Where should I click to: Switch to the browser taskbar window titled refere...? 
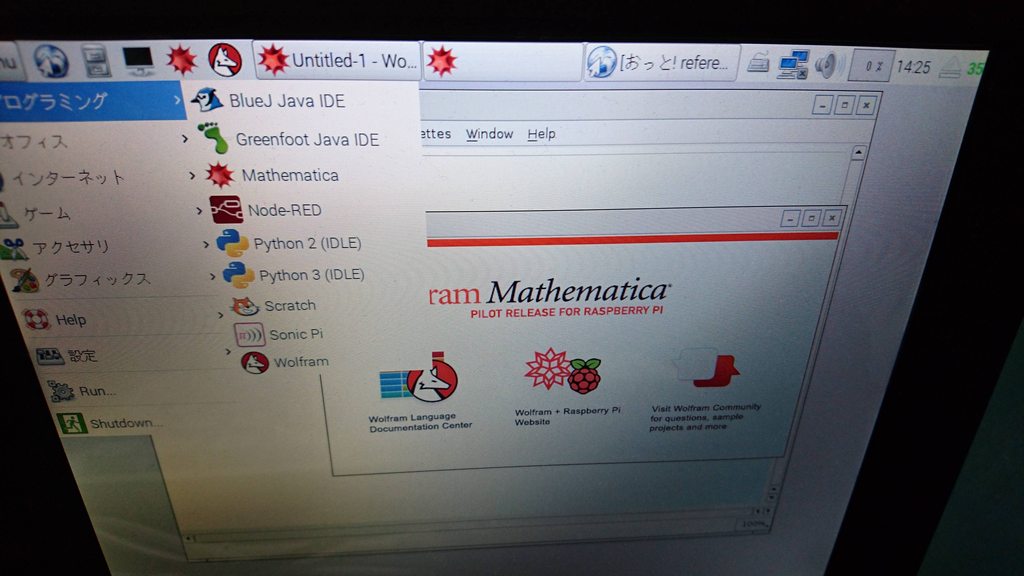point(662,63)
